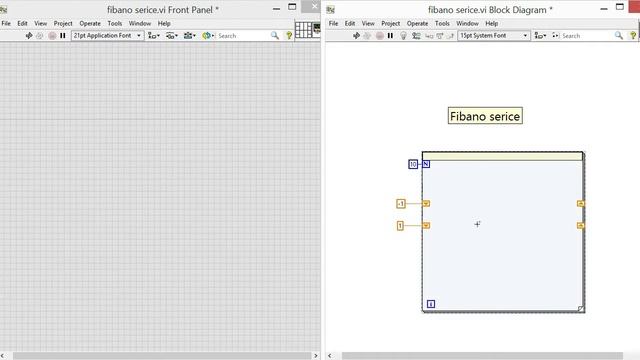
Task: Click the Front Panel horizontal scrollbar
Action: pos(162,356)
